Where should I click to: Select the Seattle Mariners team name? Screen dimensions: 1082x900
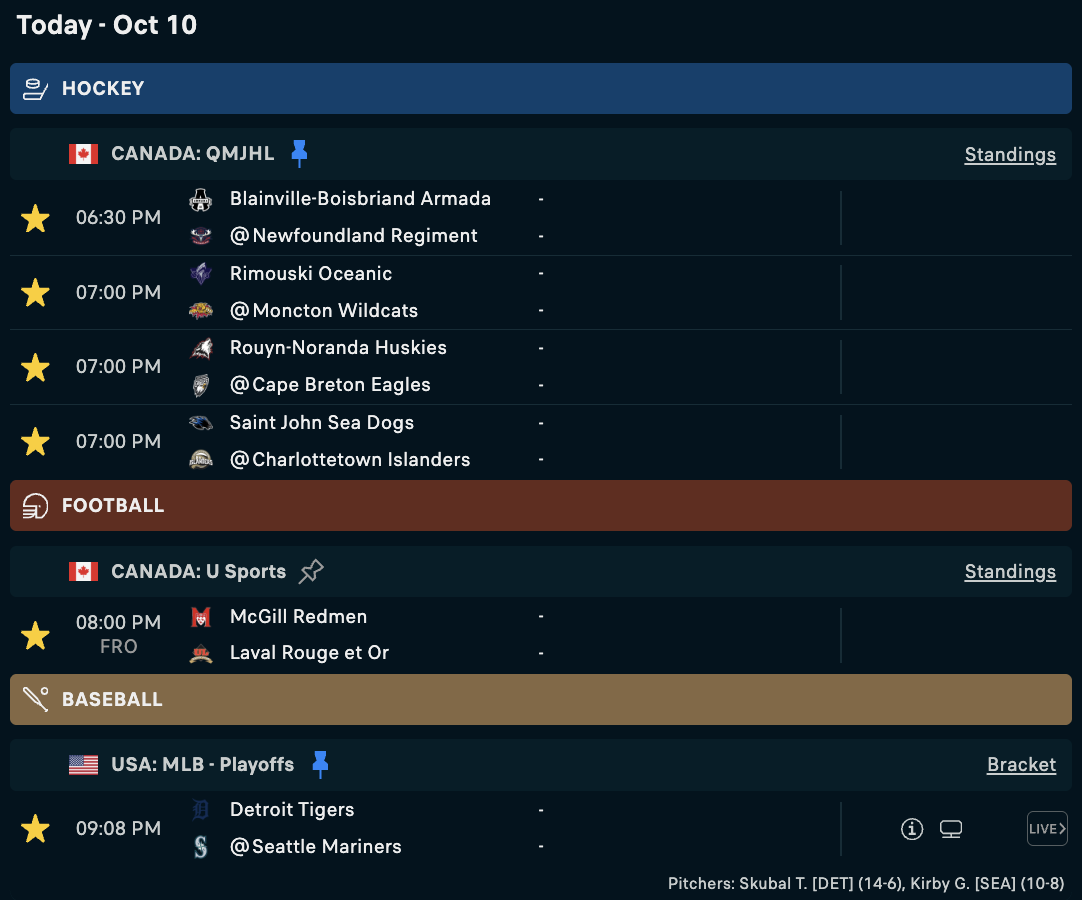coord(326,847)
